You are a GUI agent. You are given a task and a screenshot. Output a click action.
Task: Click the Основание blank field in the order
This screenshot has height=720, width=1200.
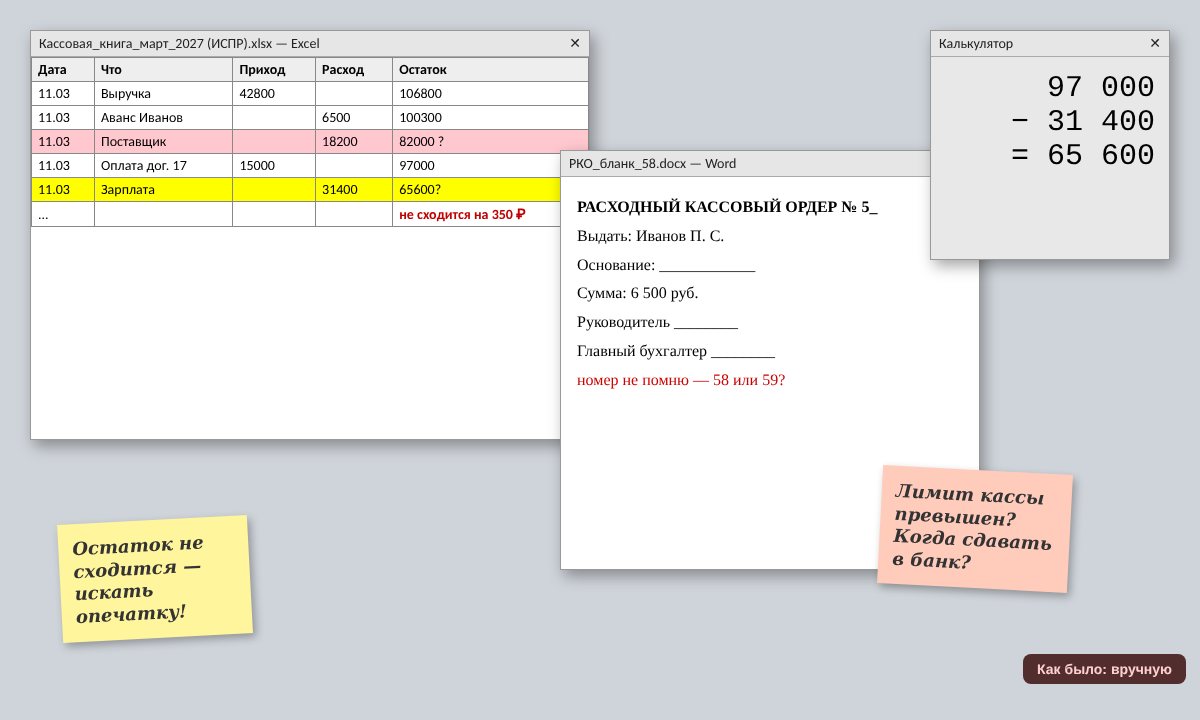point(707,265)
